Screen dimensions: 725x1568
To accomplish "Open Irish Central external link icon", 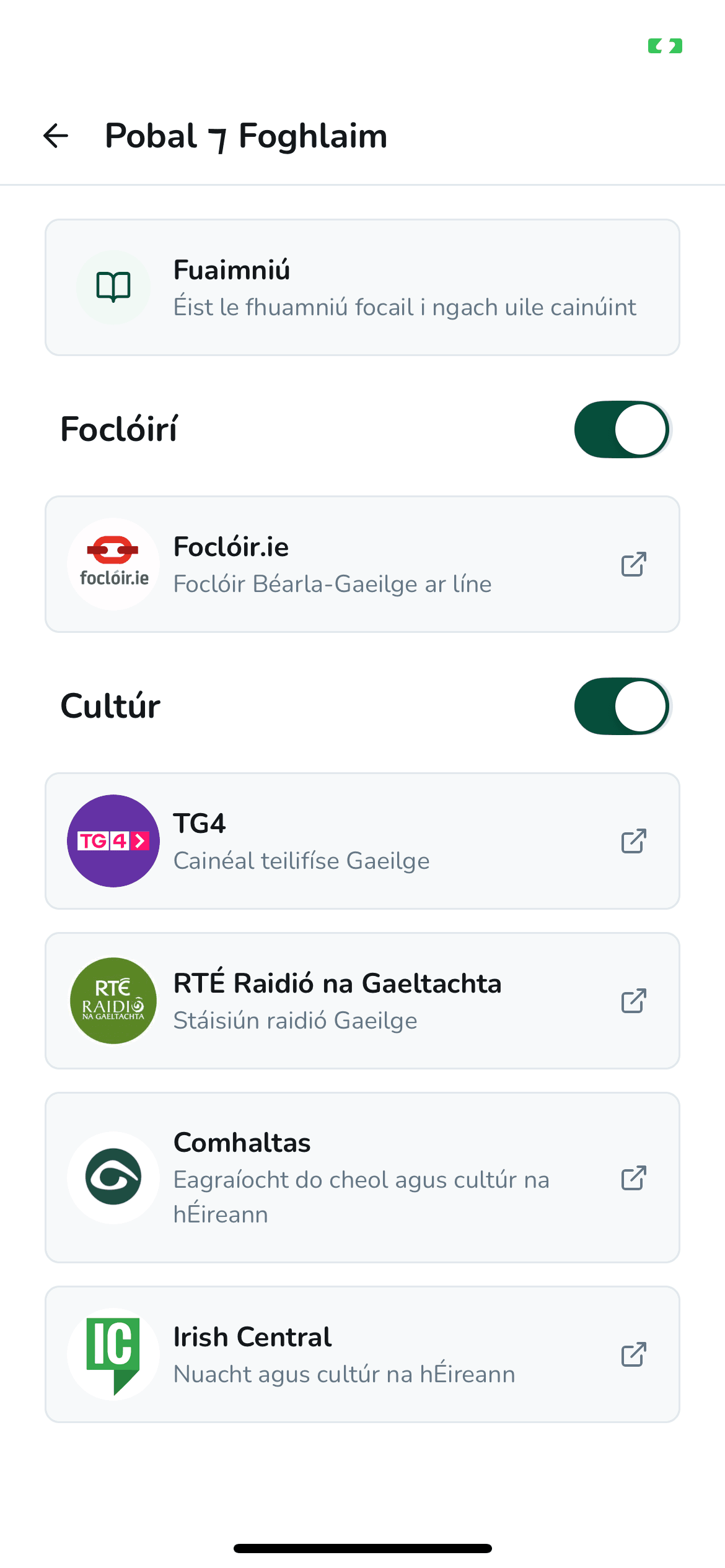I will tap(634, 1355).
